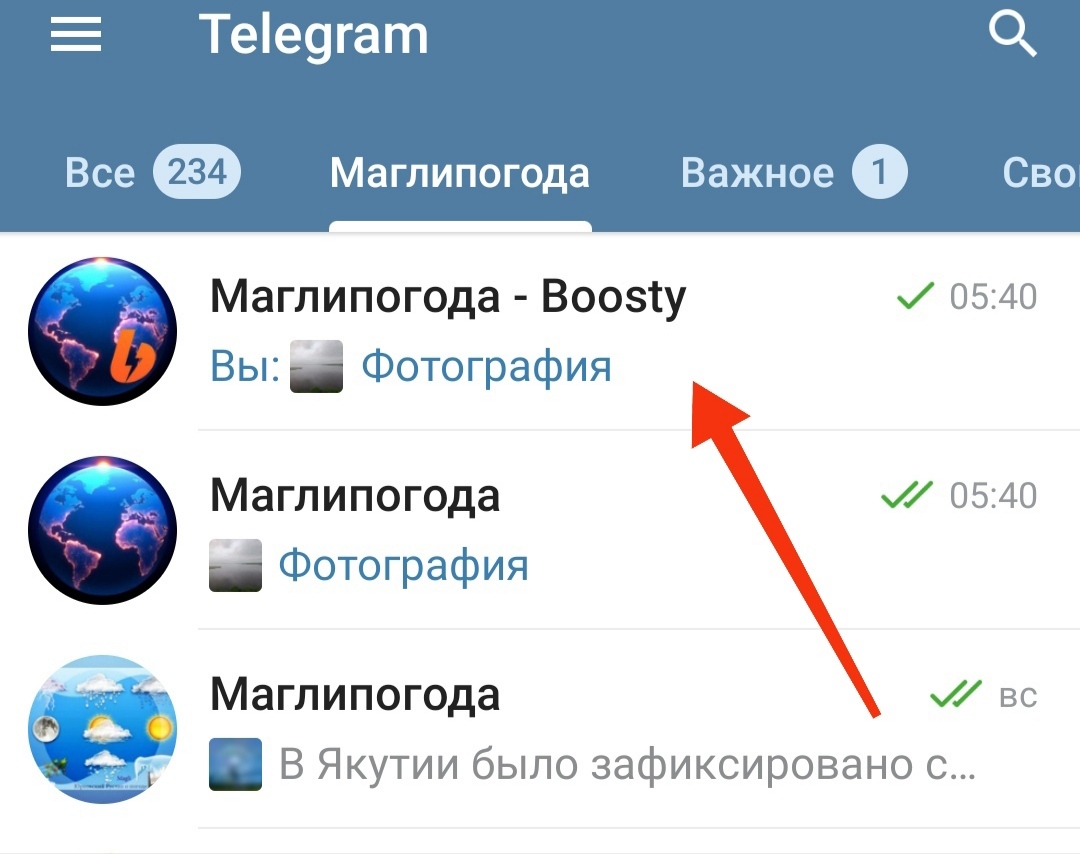Select the Маглипогода folder tab
The image size is (1080, 854).
(x=459, y=172)
